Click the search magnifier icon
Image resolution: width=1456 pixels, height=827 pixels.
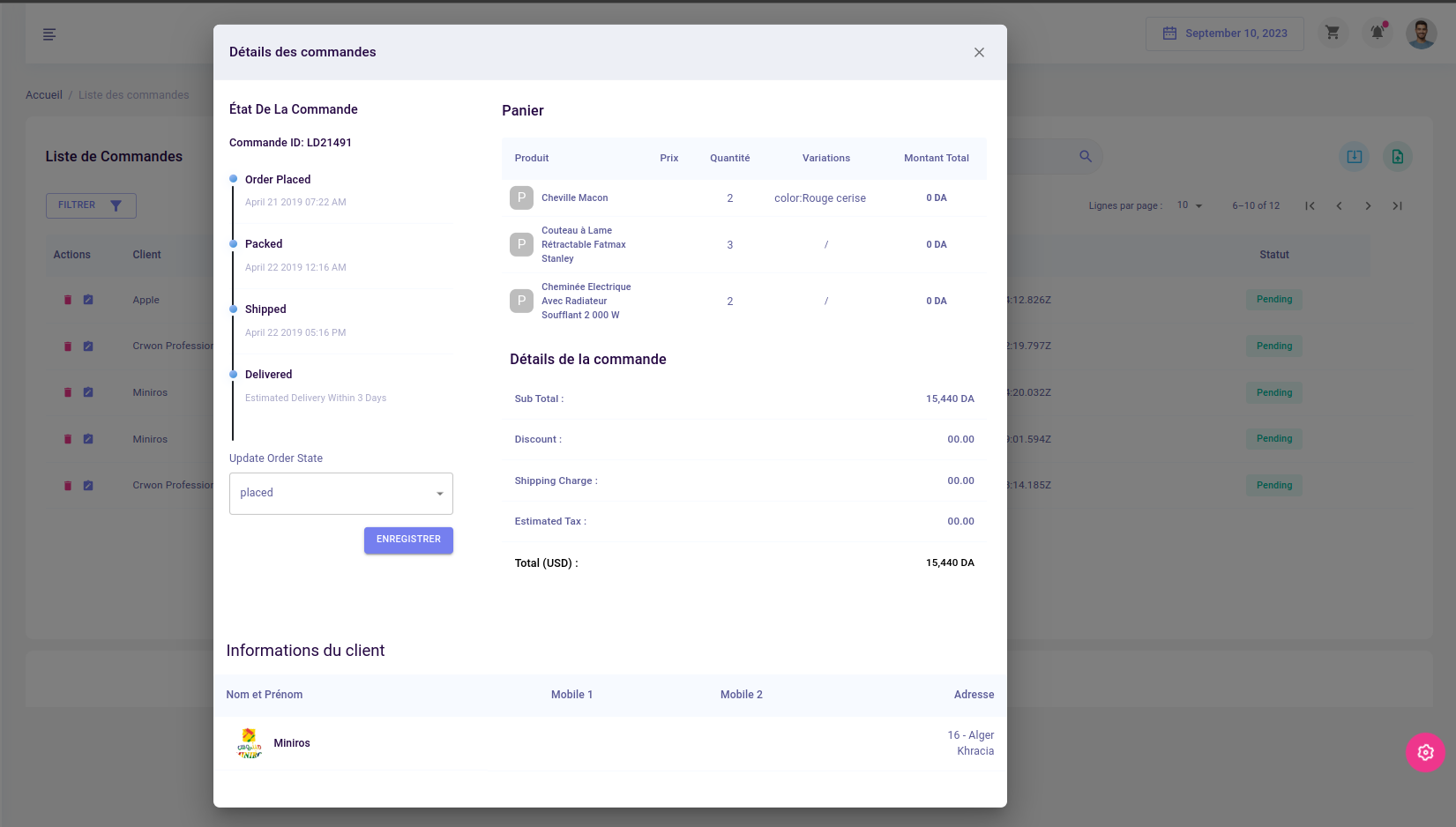pos(1086,156)
